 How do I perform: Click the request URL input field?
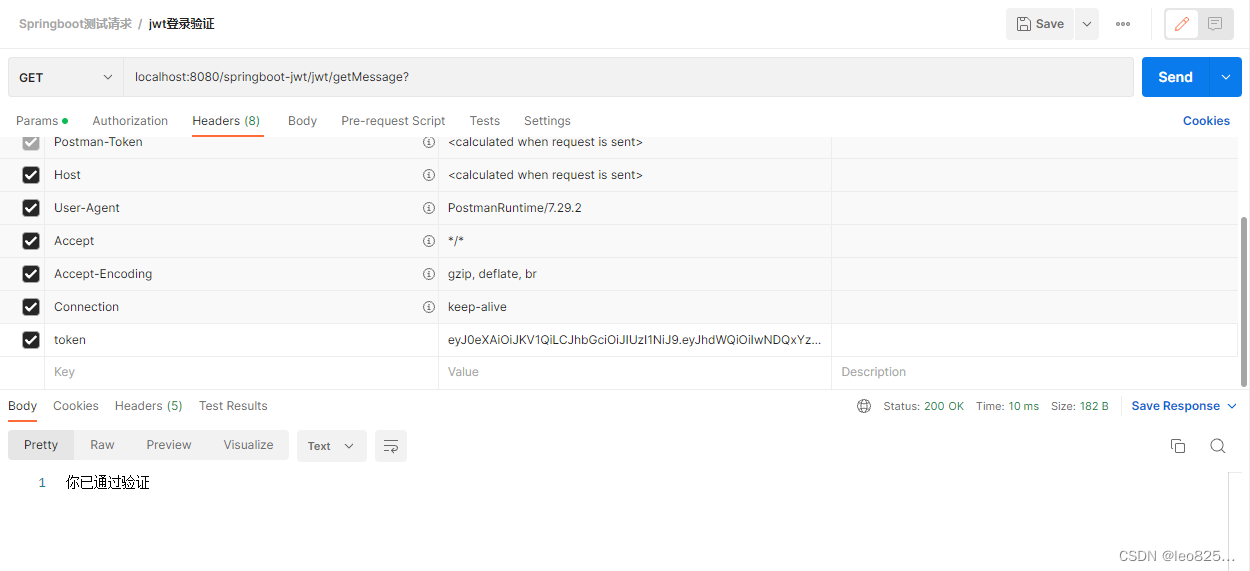628,77
